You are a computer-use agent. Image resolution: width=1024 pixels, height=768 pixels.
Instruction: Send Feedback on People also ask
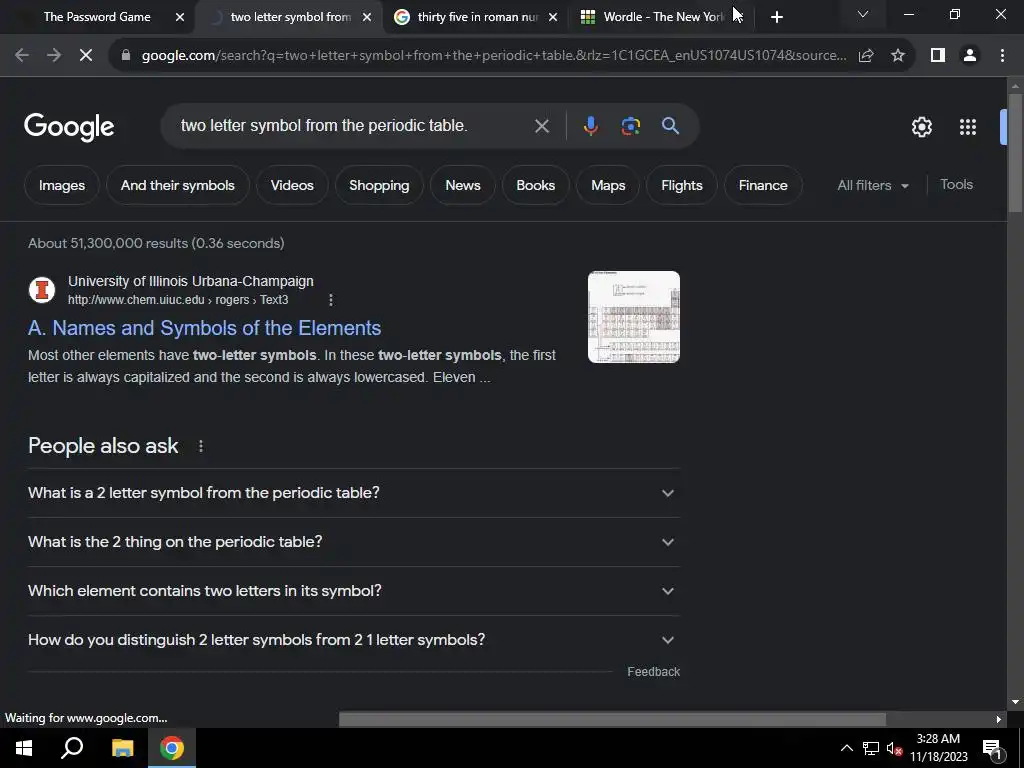click(x=653, y=672)
